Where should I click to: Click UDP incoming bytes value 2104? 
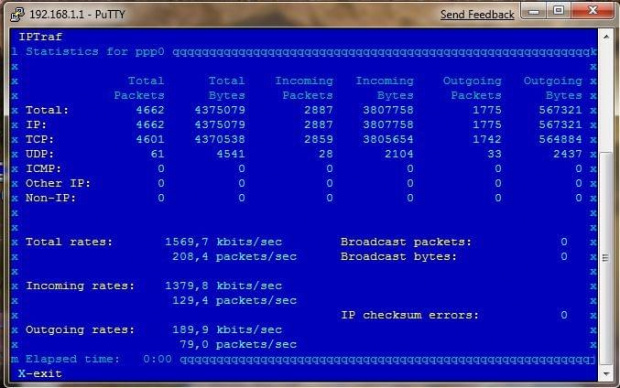pyautogui.click(x=399, y=154)
